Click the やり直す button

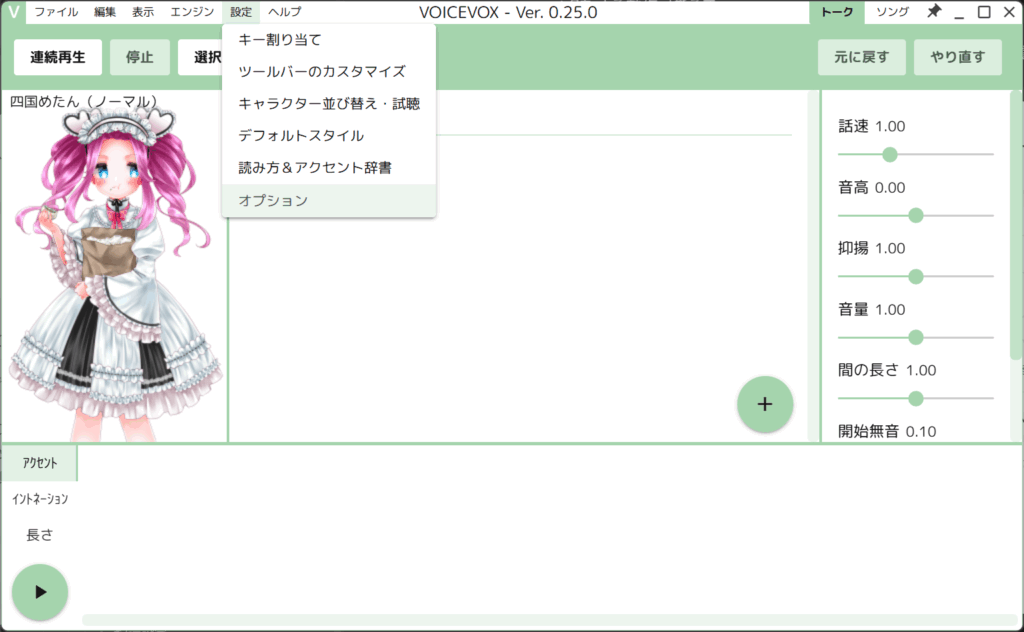957,57
